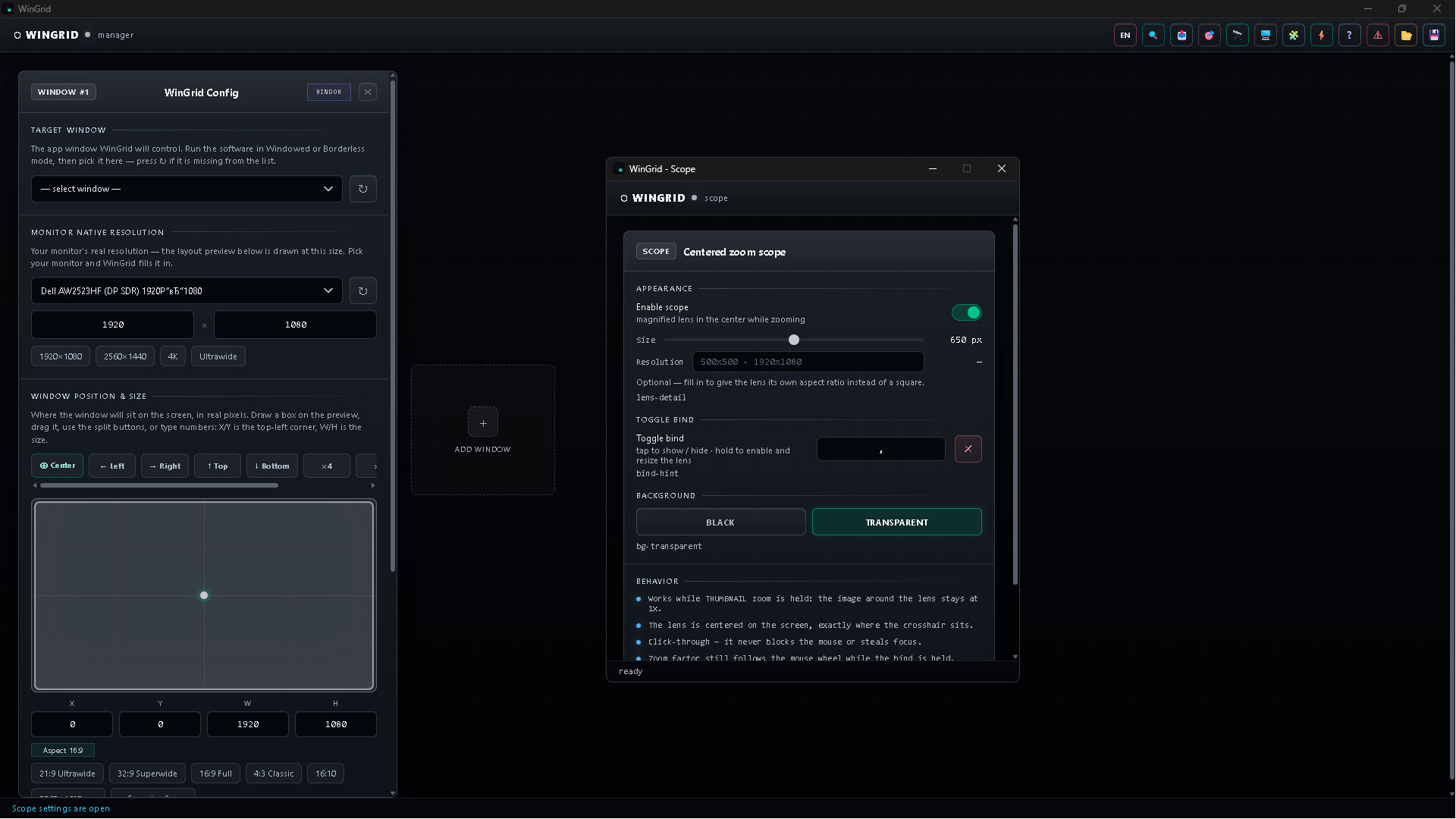The image size is (1456, 819).
Task: Choose the 2560×1440 resolution preset
Action: coord(125,356)
